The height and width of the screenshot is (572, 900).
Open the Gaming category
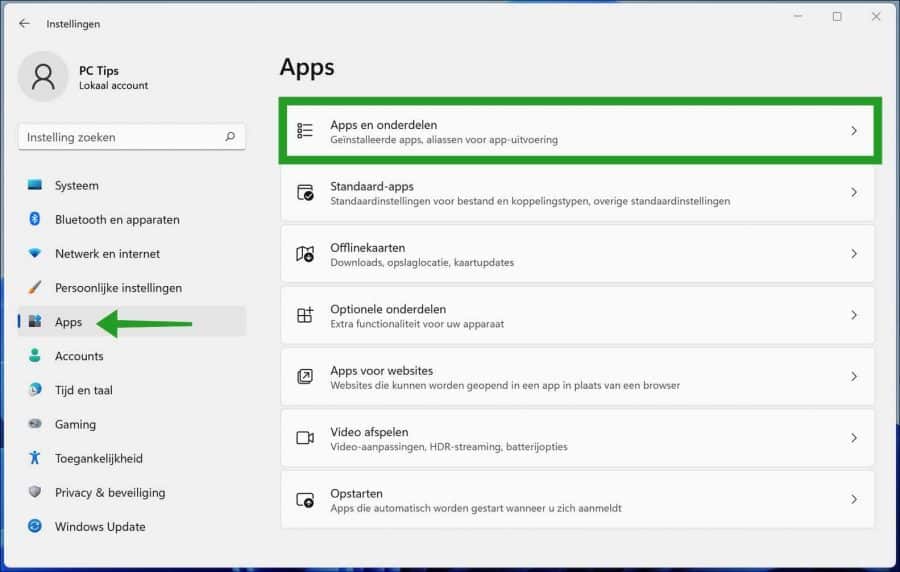132,424
